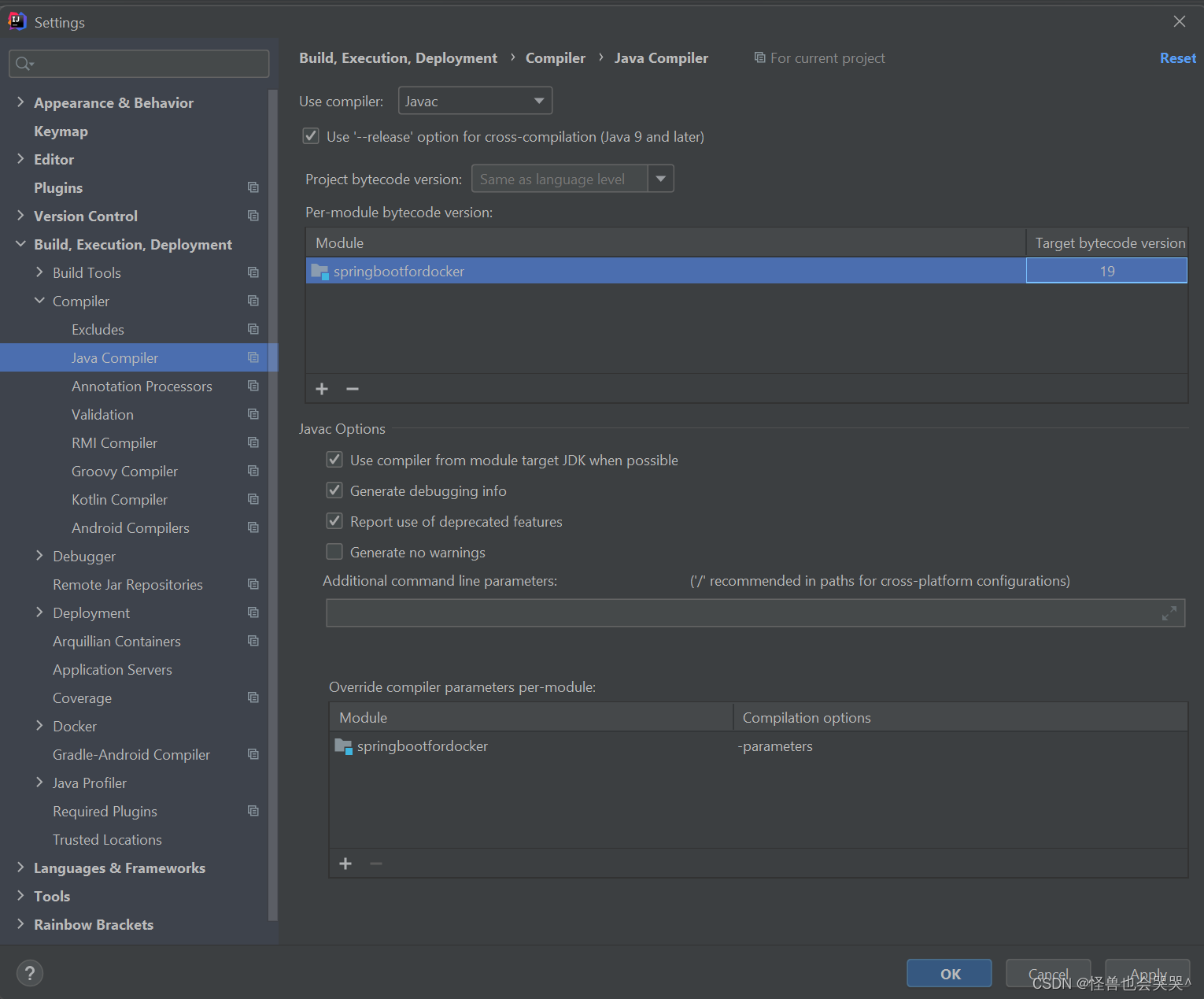Image resolution: width=1204 pixels, height=999 pixels.
Task: Expand the additional command line parameters field
Action: point(1169,613)
